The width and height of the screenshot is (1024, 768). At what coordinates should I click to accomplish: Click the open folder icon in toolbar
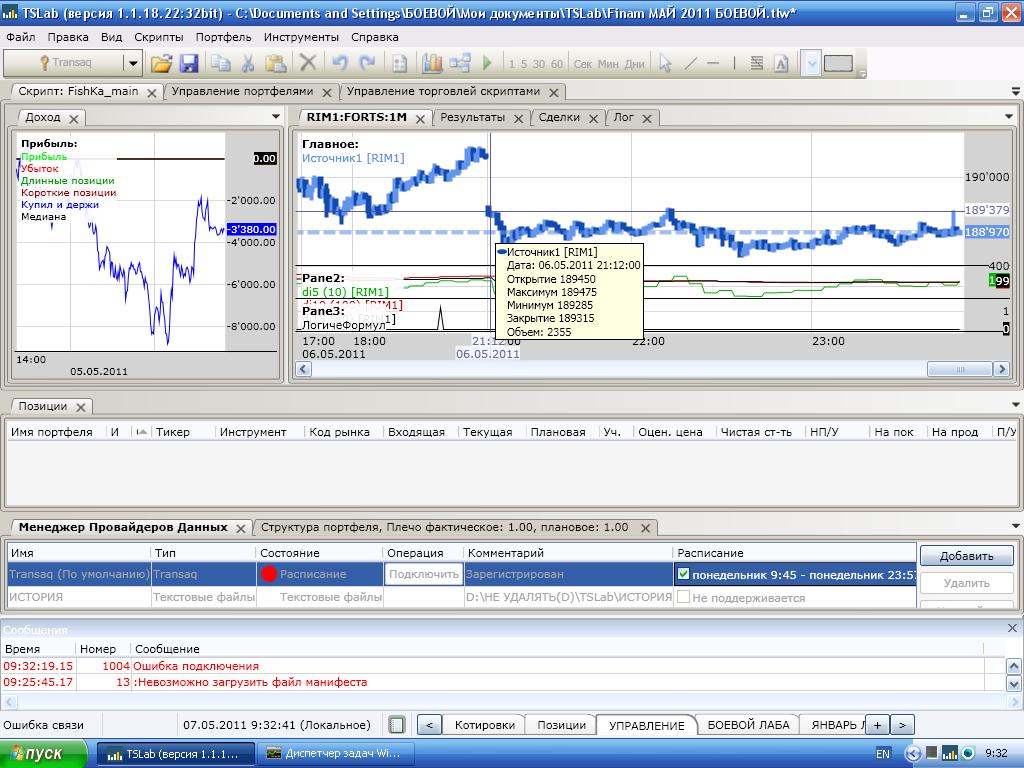click(161, 63)
